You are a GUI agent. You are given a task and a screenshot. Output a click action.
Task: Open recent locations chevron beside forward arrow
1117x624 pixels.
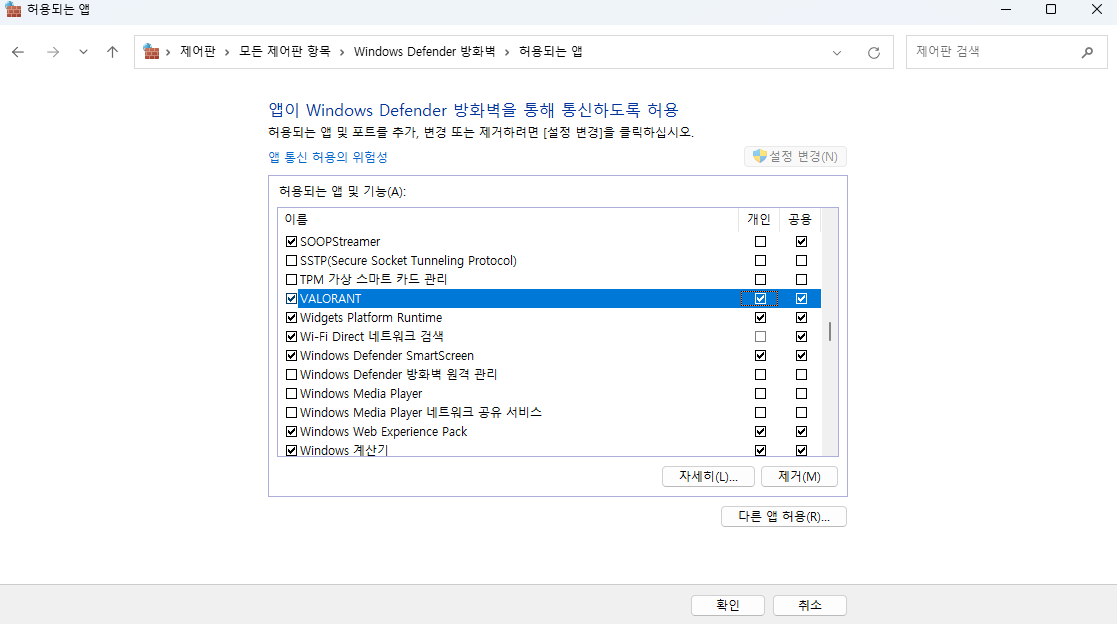(x=83, y=52)
